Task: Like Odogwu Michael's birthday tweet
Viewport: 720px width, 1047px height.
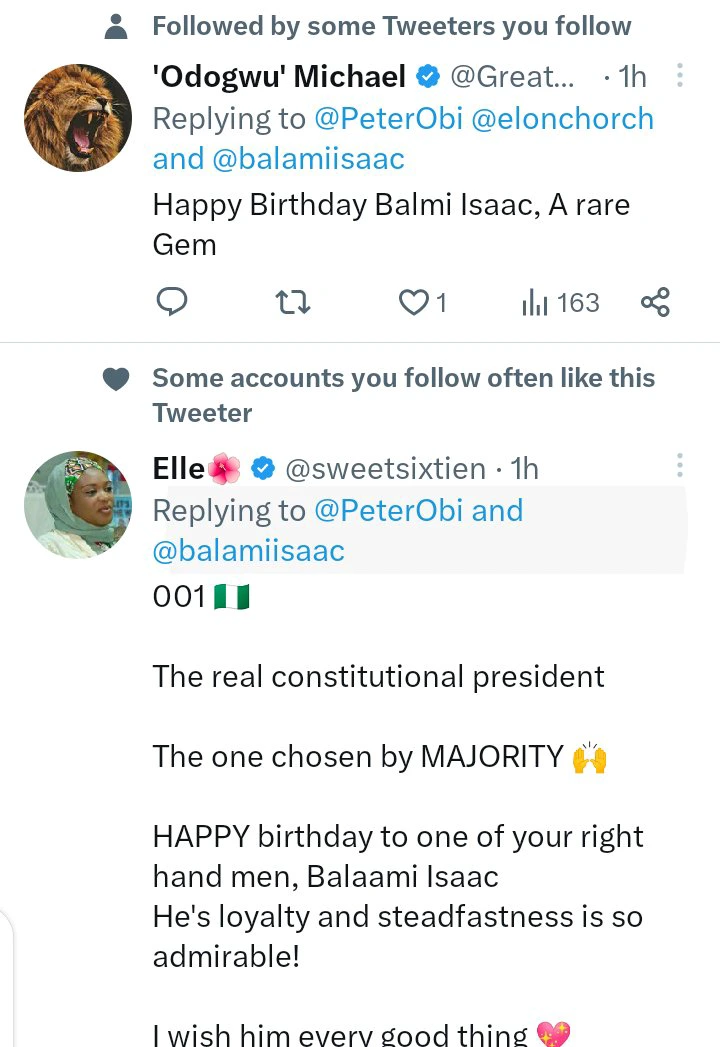Action: click(x=422, y=302)
